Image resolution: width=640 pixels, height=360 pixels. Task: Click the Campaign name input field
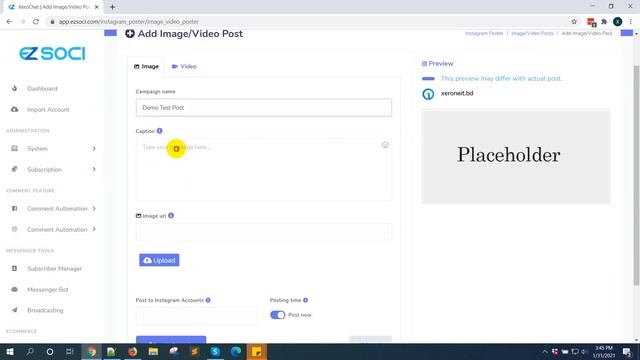[x=264, y=107]
